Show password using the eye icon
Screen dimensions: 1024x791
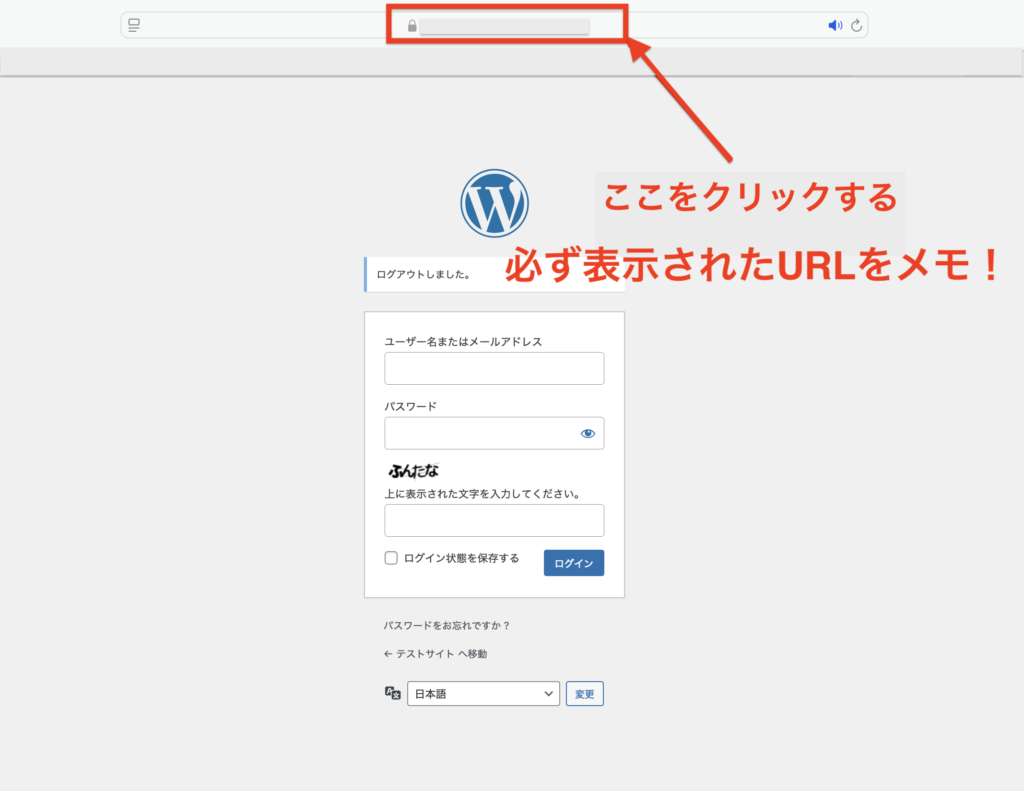(x=587, y=433)
